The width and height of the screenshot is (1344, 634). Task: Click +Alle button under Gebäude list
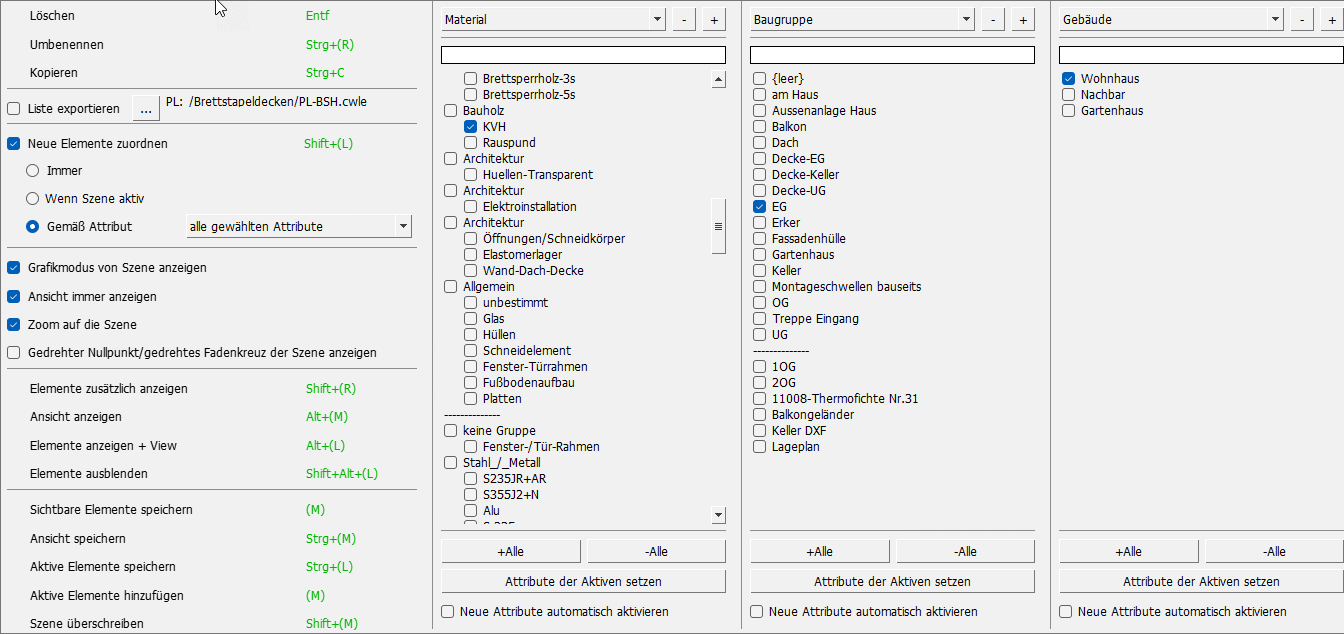coord(1129,552)
